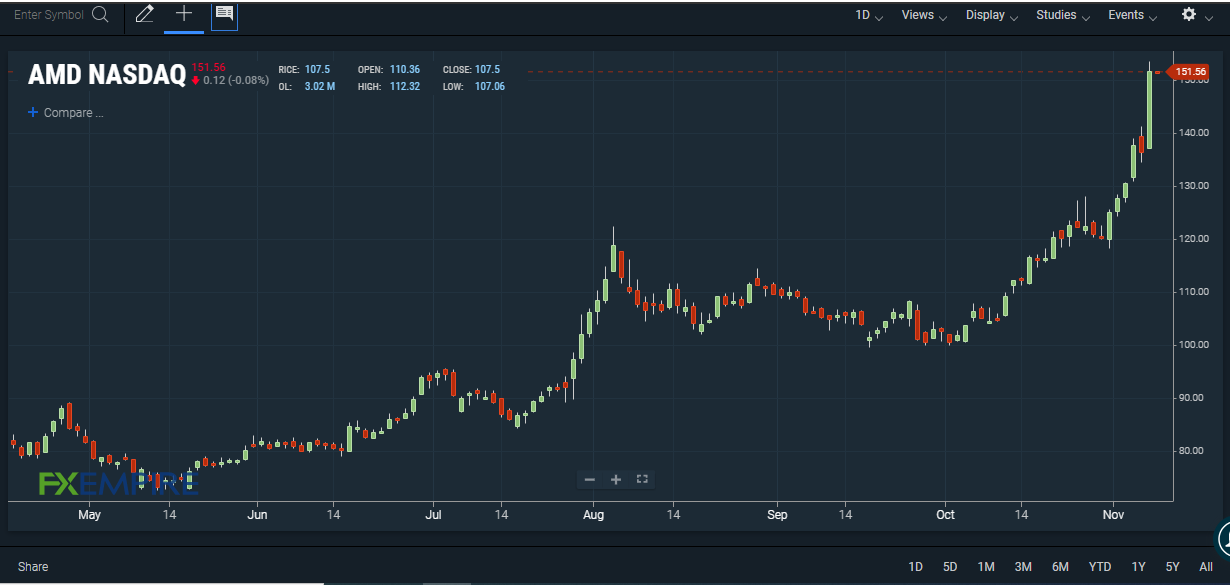Click the LOW value 107.06

tap(489, 87)
